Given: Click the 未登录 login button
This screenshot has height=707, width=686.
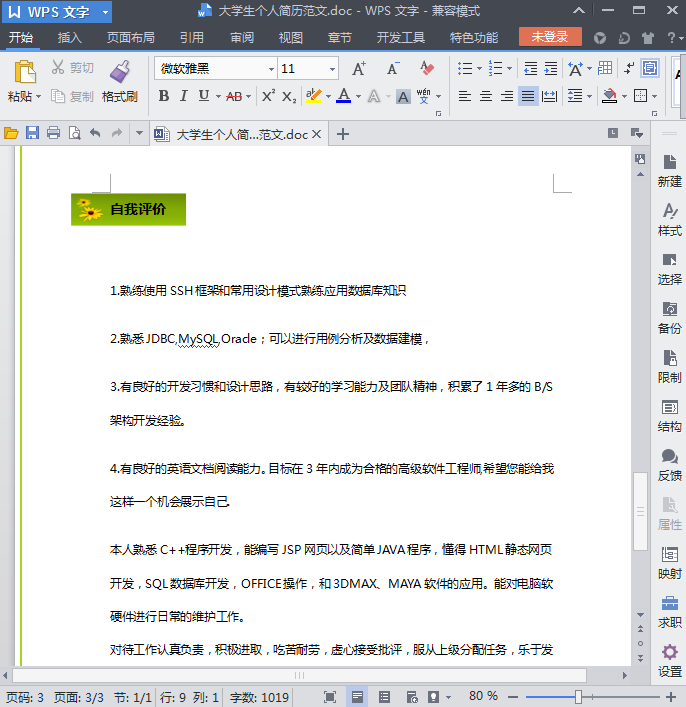Looking at the screenshot, I should (x=550, y=37).
